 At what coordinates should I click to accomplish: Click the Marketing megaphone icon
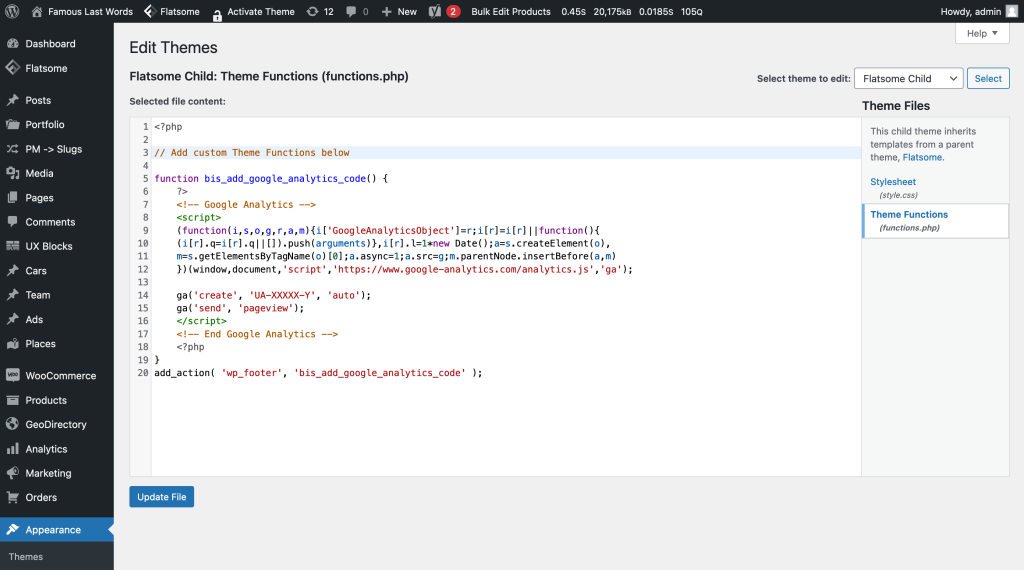(x=12, y=473)
